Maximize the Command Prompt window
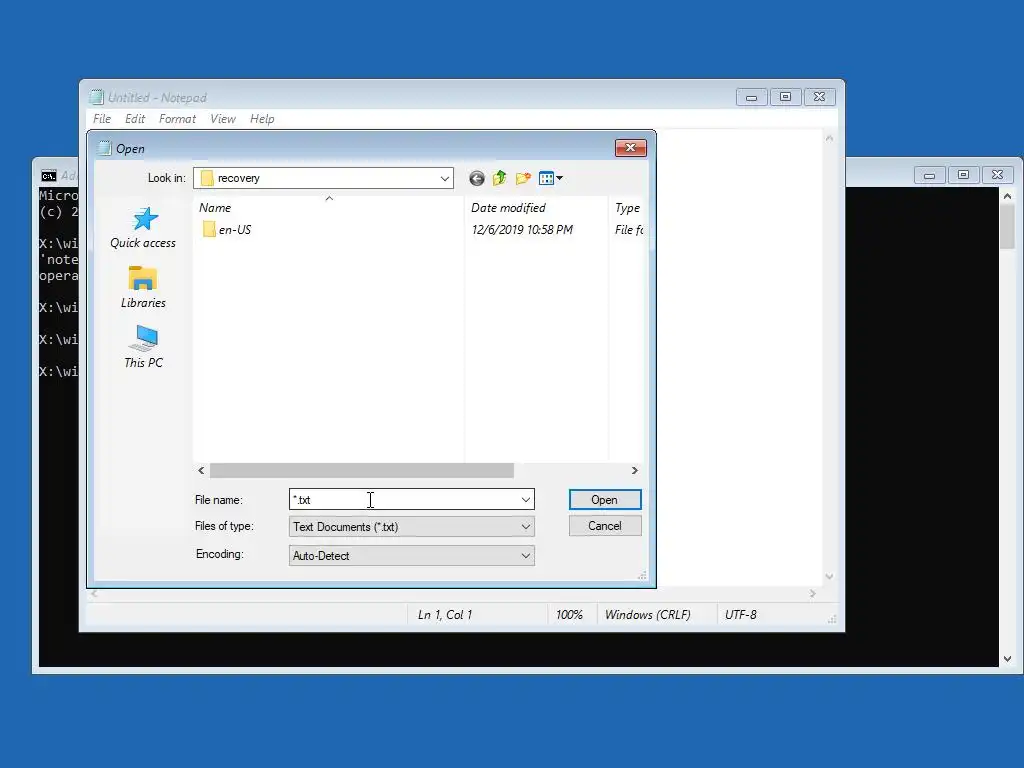The image size is (1024, 768). tap(963, 174)
